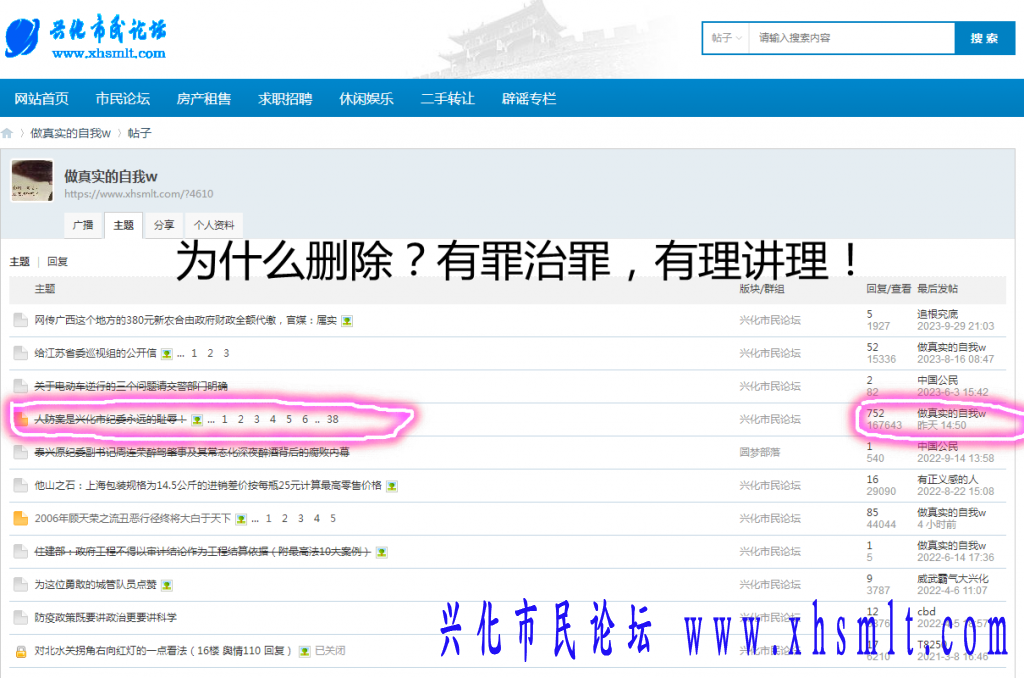Image resolution: width=1024 pixels, height=678 pixels.
Task: Open last post dated 2023-8-16 08:47
Action: click(955, 359)
